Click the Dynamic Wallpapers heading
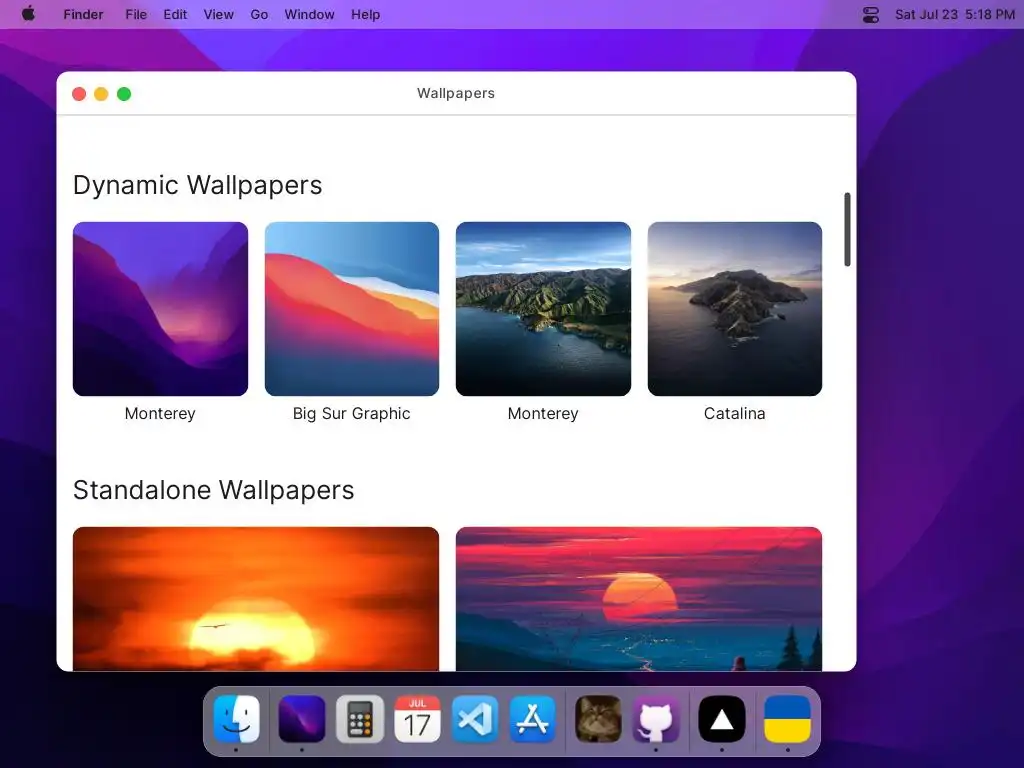Screen dimensions: 1024x768 tap(197, 185)
